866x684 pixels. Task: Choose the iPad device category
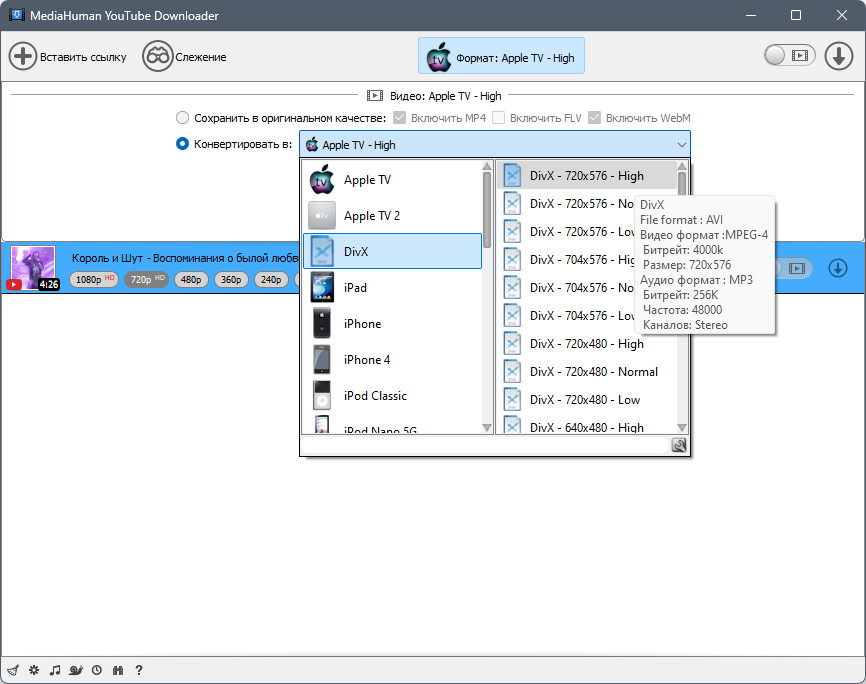coord(392,287)
